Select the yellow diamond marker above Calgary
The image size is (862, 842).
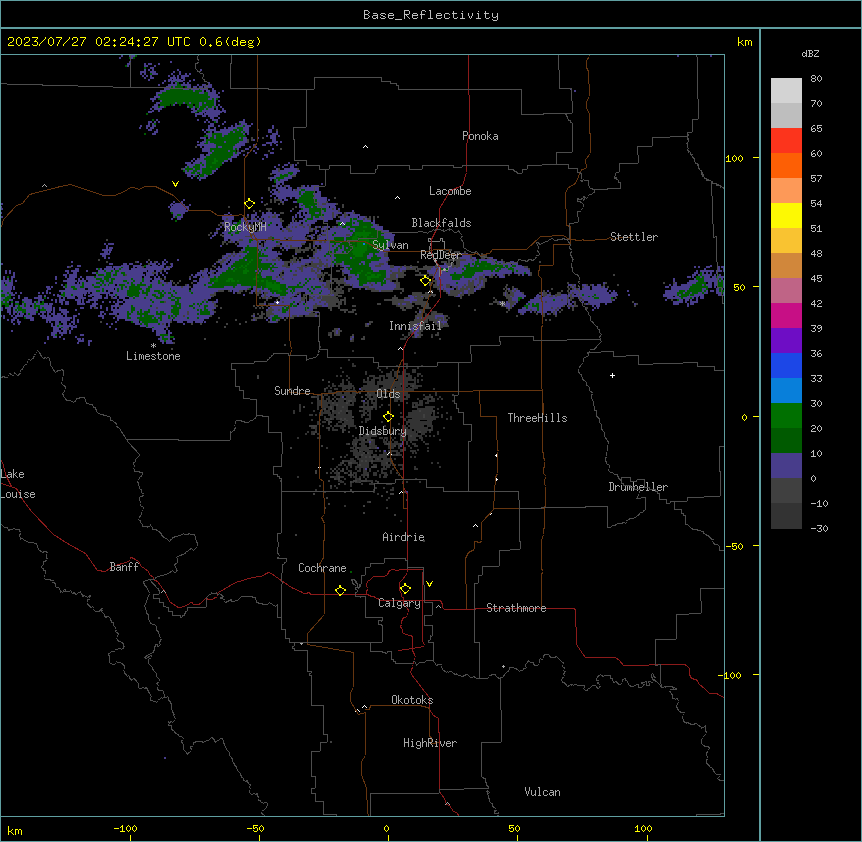pos(405,589)
